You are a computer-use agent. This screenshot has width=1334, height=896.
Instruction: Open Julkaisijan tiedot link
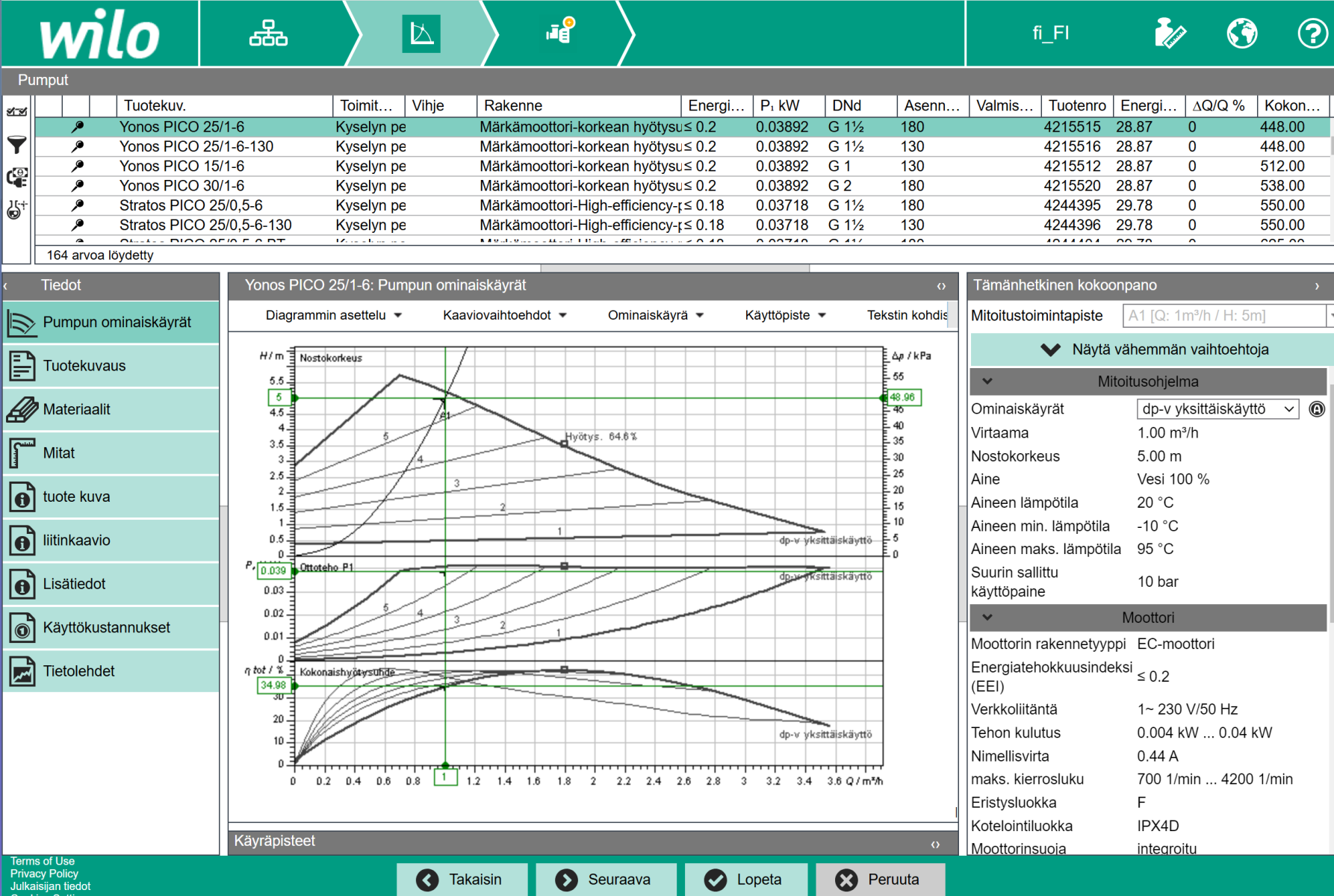[50, 886]
